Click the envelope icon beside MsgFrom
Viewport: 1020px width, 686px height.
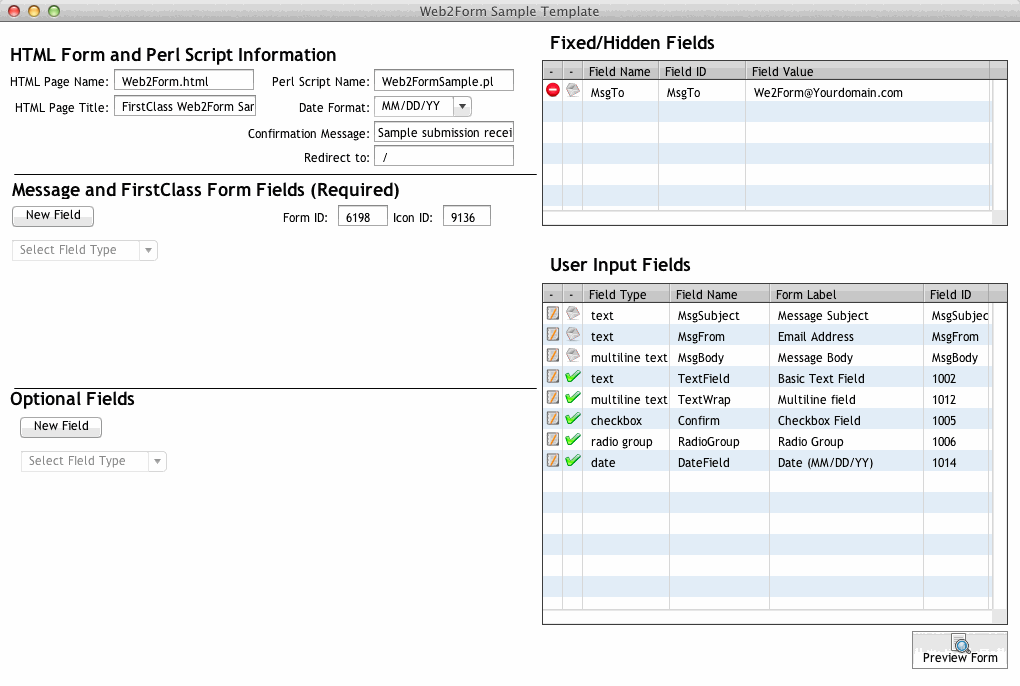573,335
